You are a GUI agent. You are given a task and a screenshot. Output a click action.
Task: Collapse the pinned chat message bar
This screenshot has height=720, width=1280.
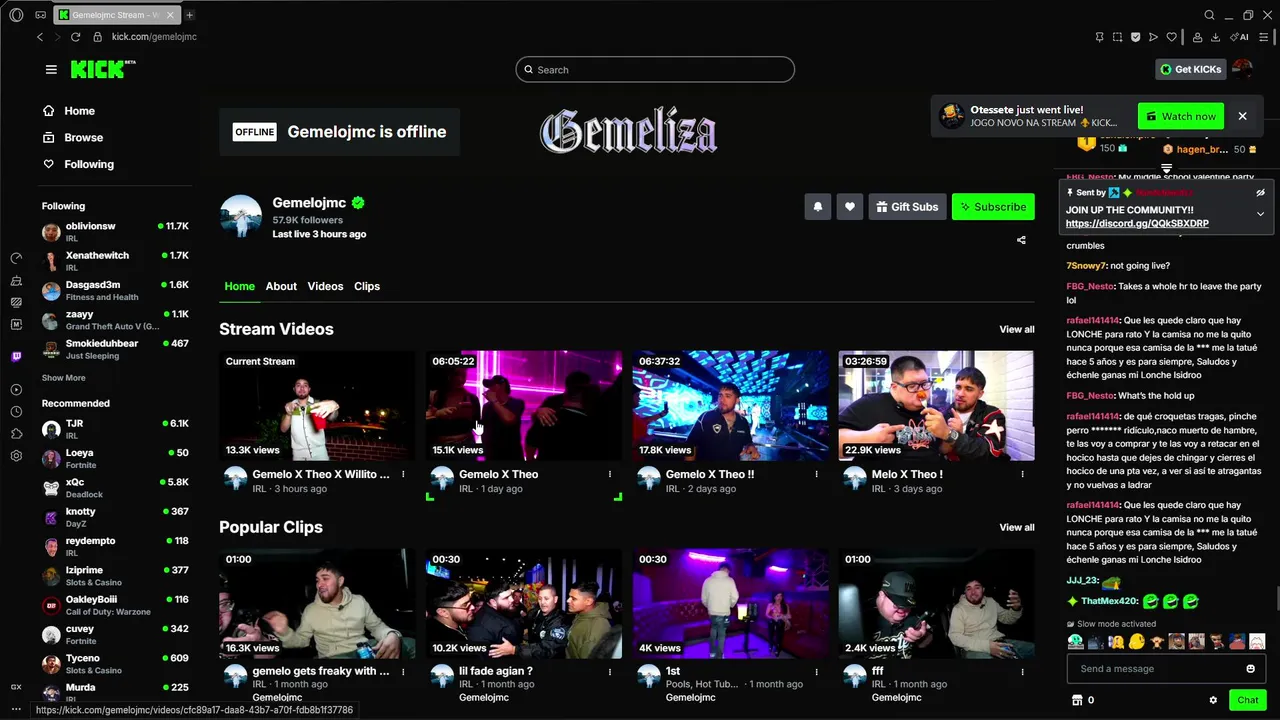pyautogui.click(x=1260, y=192)
